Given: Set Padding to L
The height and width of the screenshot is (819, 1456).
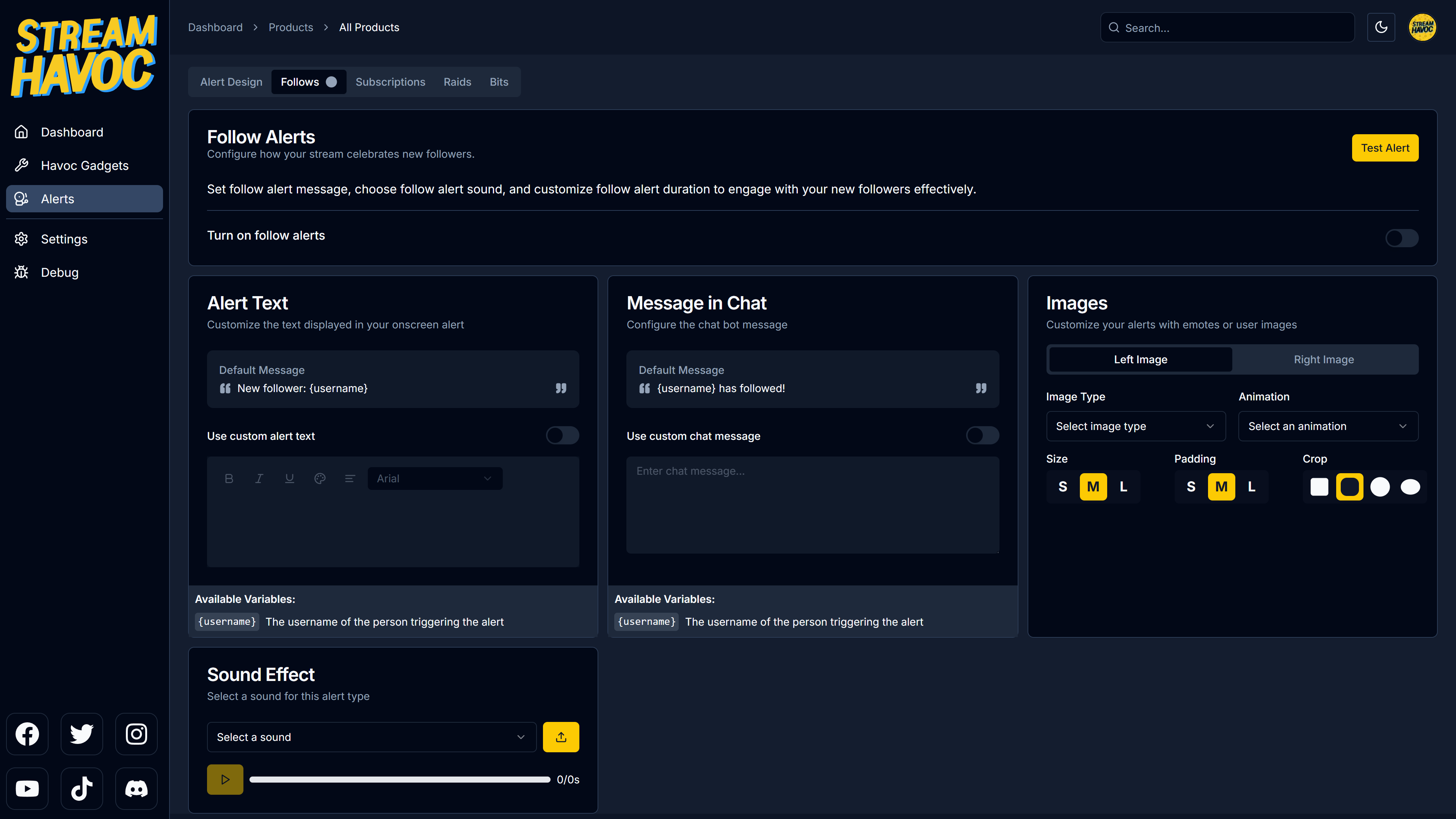Looking at the screenshot, I should 1252,486.
